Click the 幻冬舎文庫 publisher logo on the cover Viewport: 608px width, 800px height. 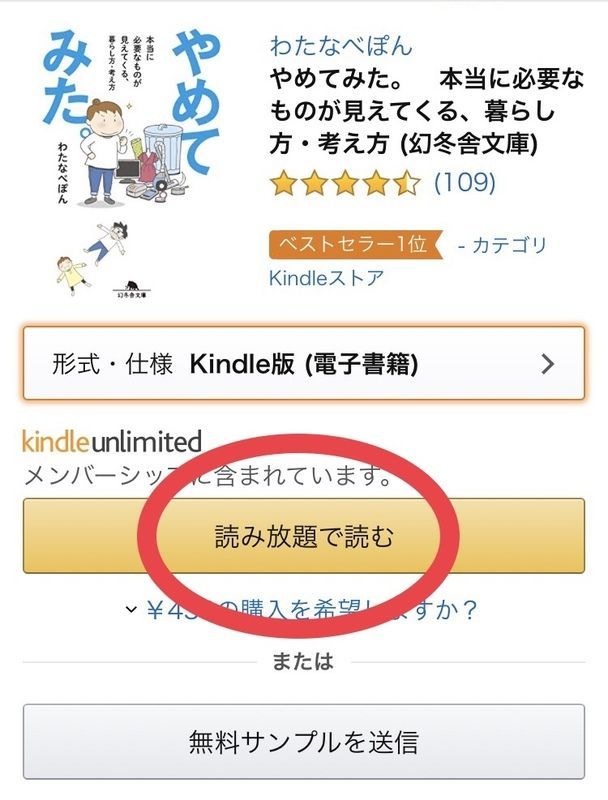[132, 289]
